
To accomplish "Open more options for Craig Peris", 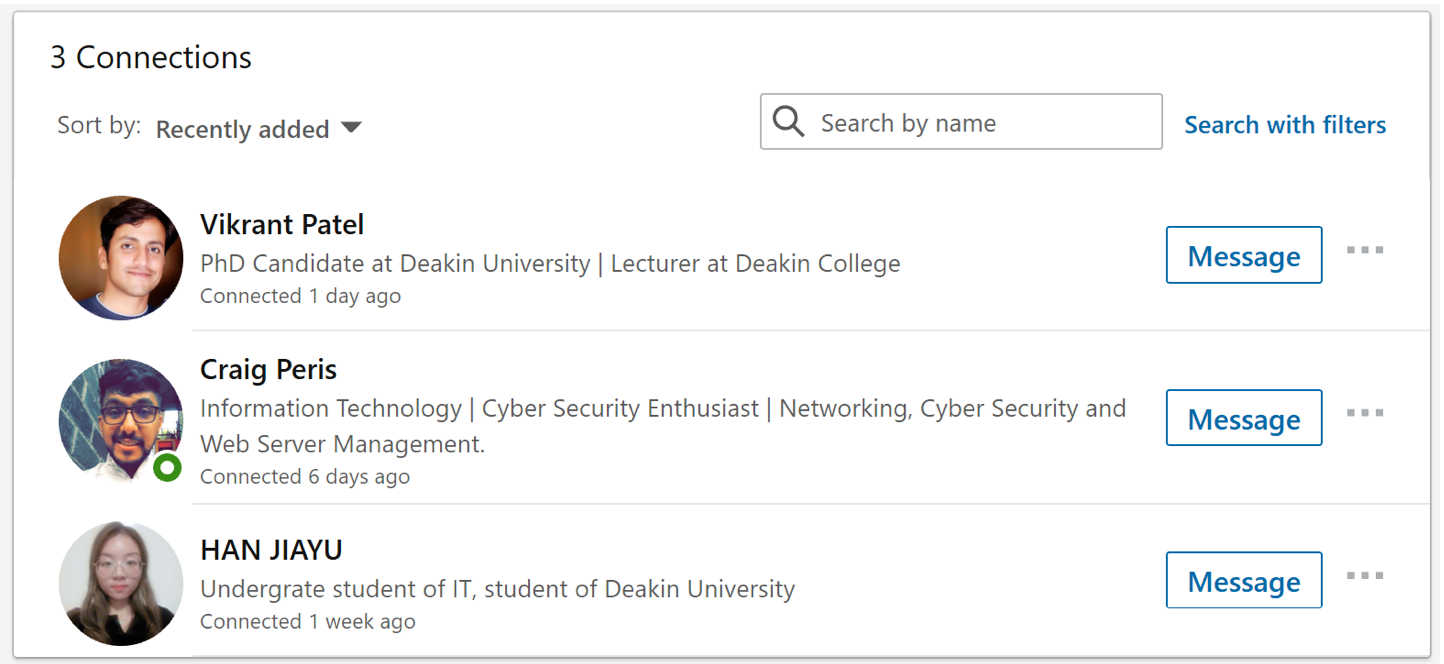I will pyautogui.click(x=1365, y=413).
